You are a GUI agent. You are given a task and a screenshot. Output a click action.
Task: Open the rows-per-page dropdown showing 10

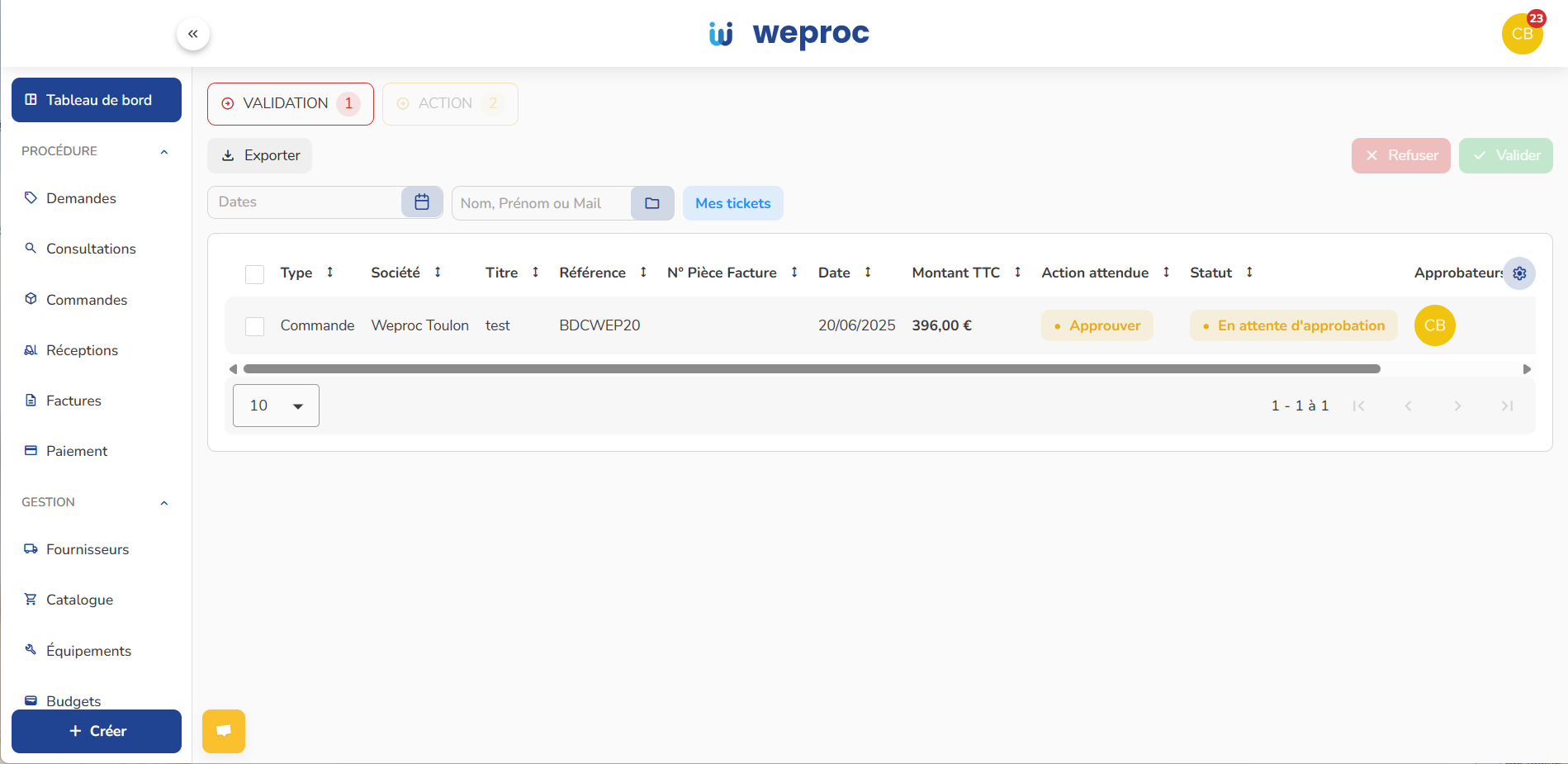click(x=275, y=405)
